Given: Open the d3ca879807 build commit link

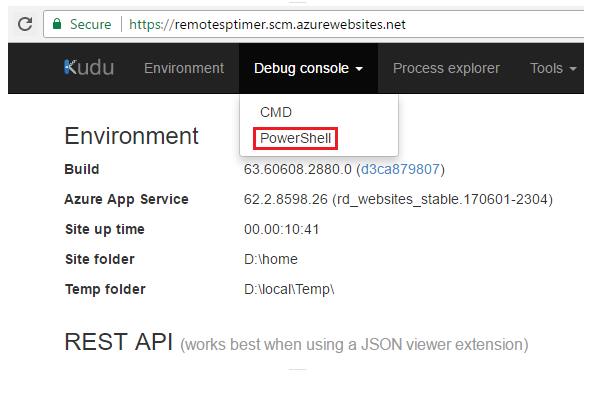Looking at the screenshot, I should click(x=400, y=169).
